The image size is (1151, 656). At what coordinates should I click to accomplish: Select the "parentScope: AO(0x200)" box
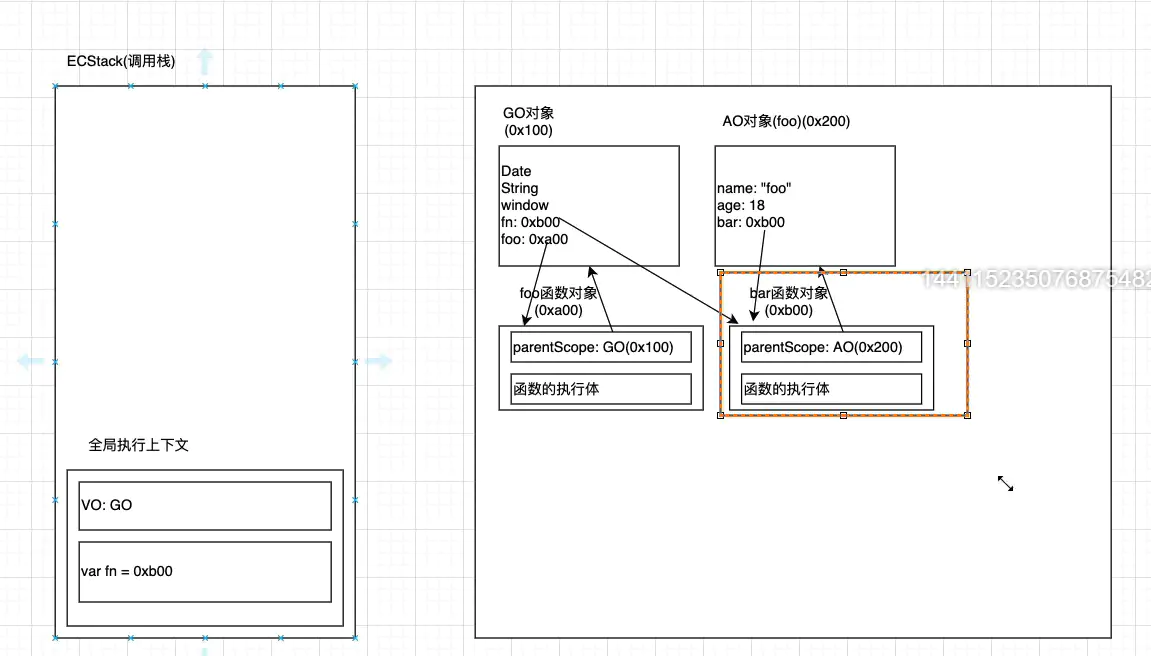[830, 348]
